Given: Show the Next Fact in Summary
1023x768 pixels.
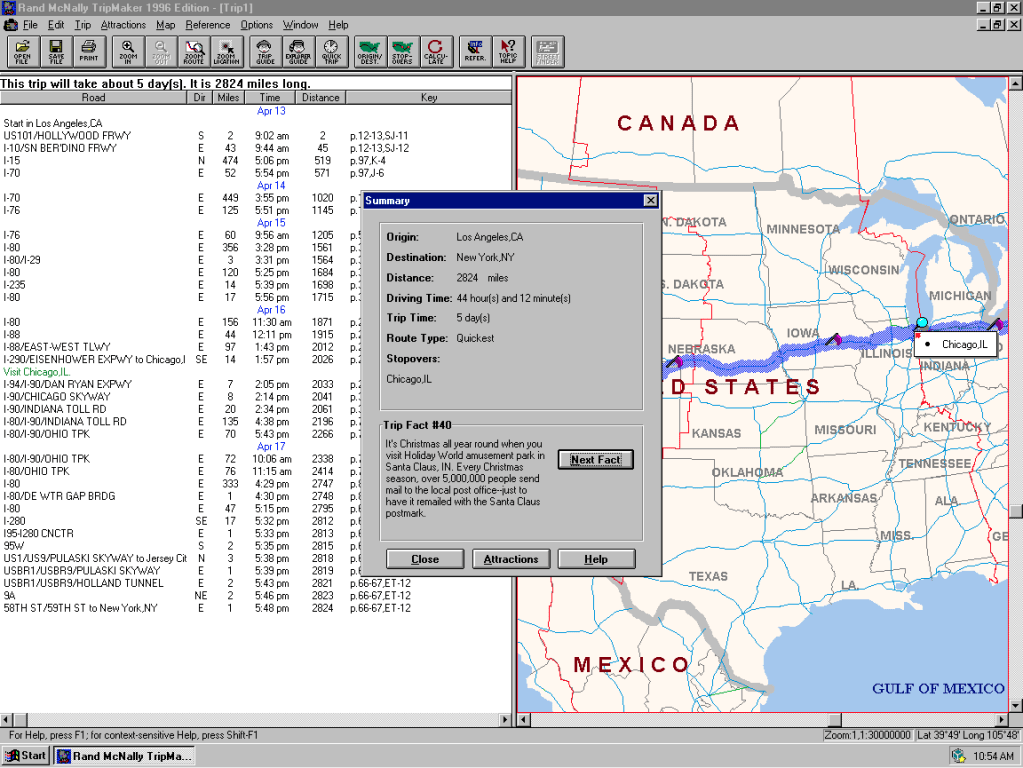Looking at the screenshot, I should pos(595,460).
